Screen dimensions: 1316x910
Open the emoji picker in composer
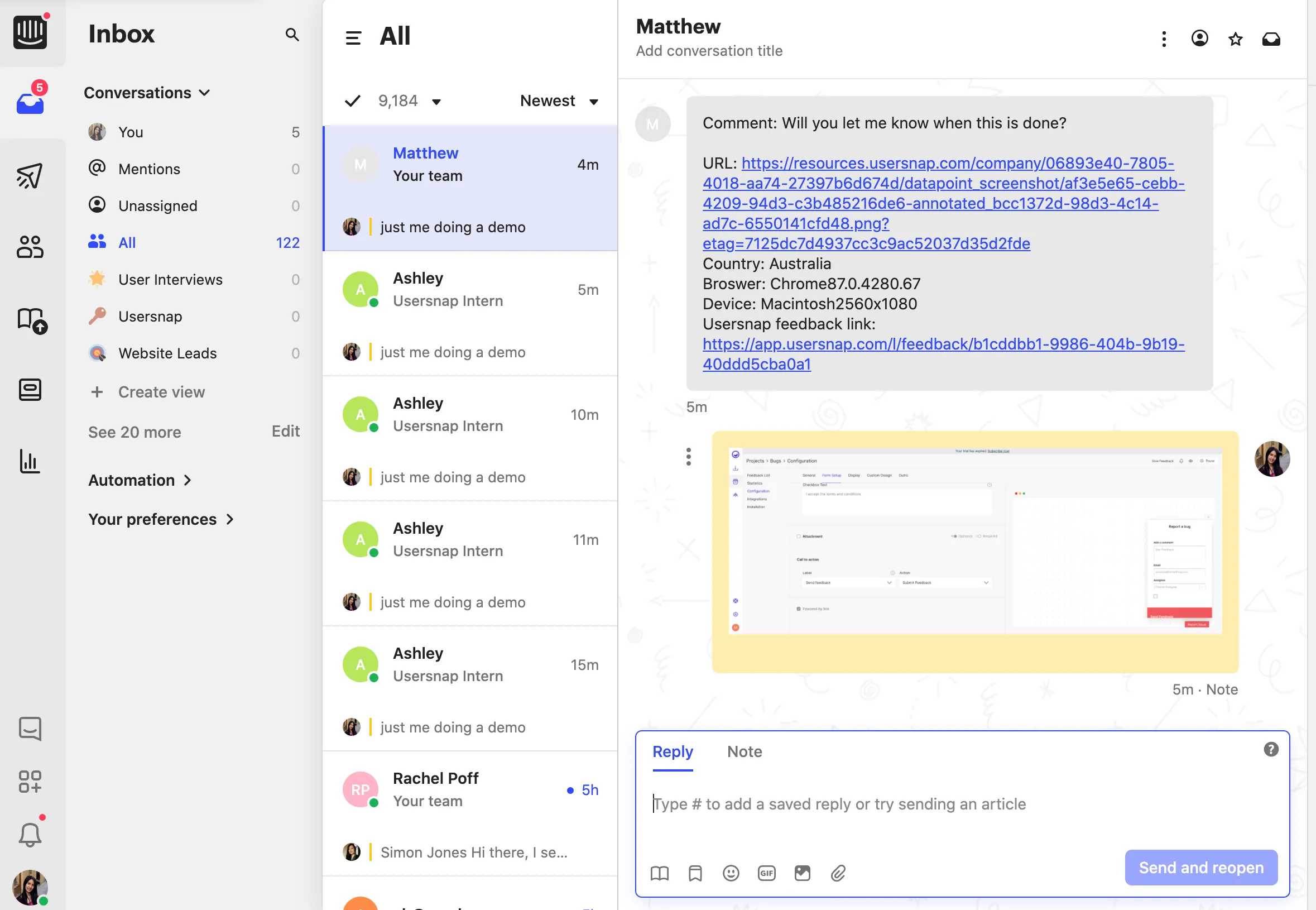click(x=731, y=873)
